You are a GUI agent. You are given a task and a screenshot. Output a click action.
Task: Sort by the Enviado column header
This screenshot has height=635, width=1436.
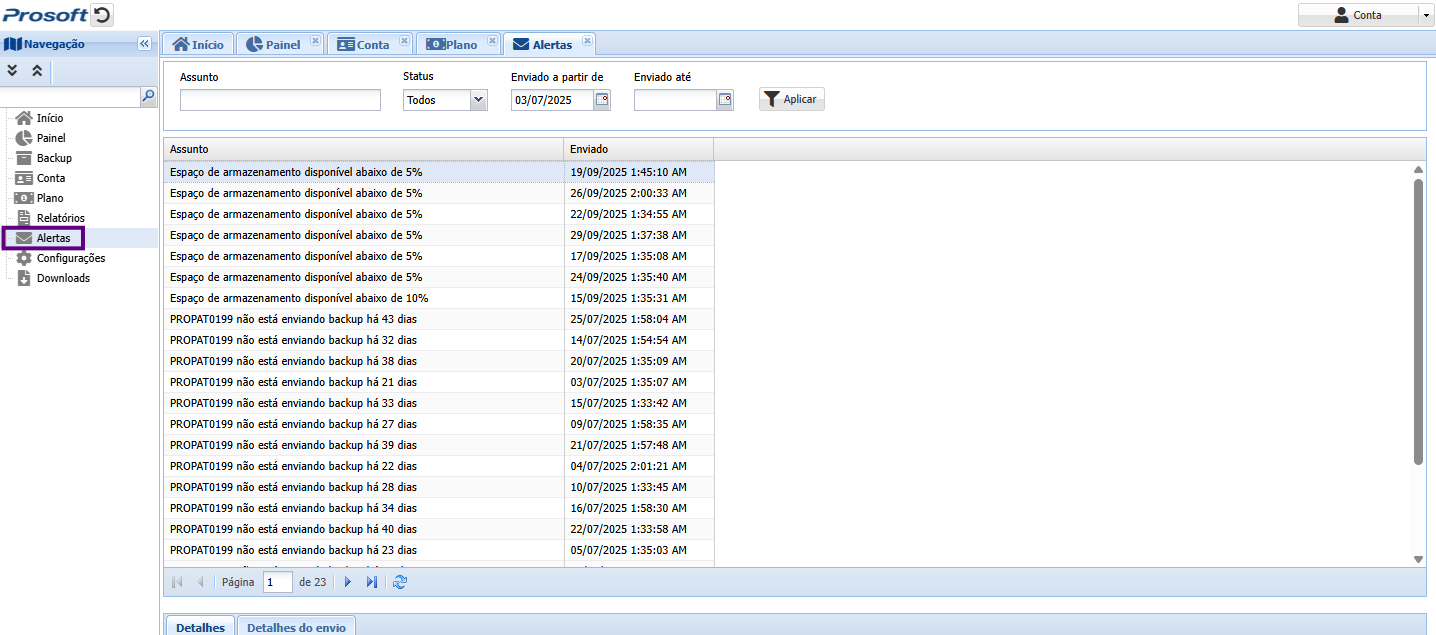[x=638, y=149]
